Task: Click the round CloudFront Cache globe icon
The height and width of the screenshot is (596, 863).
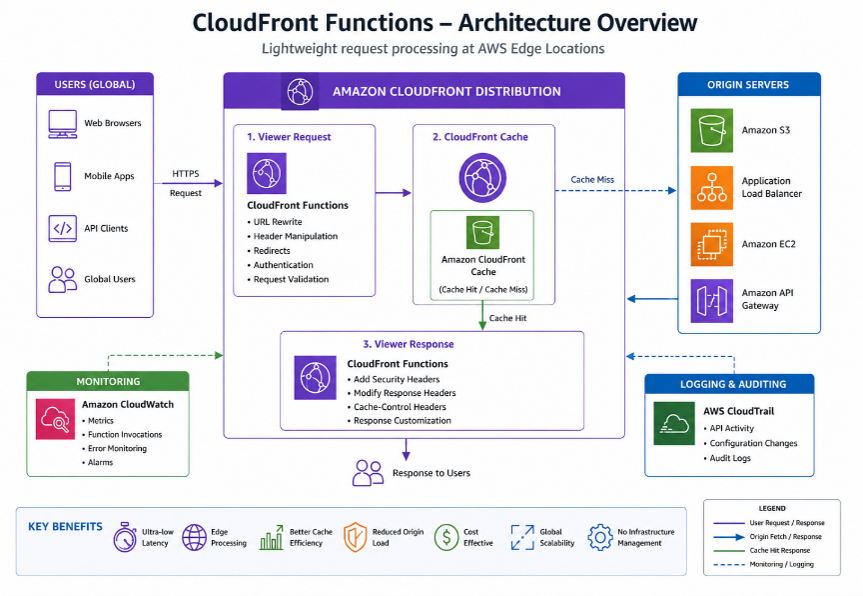Action: click(482, 178)
